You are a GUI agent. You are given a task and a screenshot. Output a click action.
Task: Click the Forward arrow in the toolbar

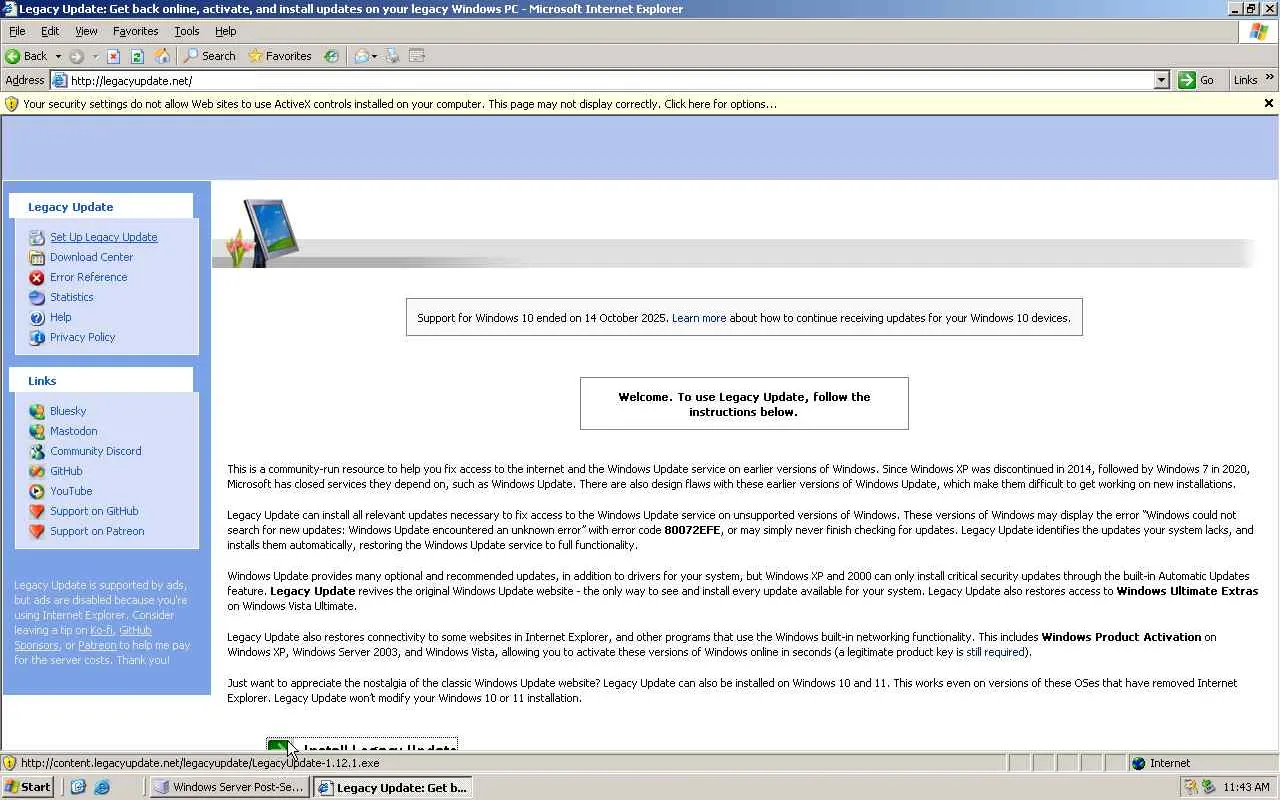coord(76,56)
